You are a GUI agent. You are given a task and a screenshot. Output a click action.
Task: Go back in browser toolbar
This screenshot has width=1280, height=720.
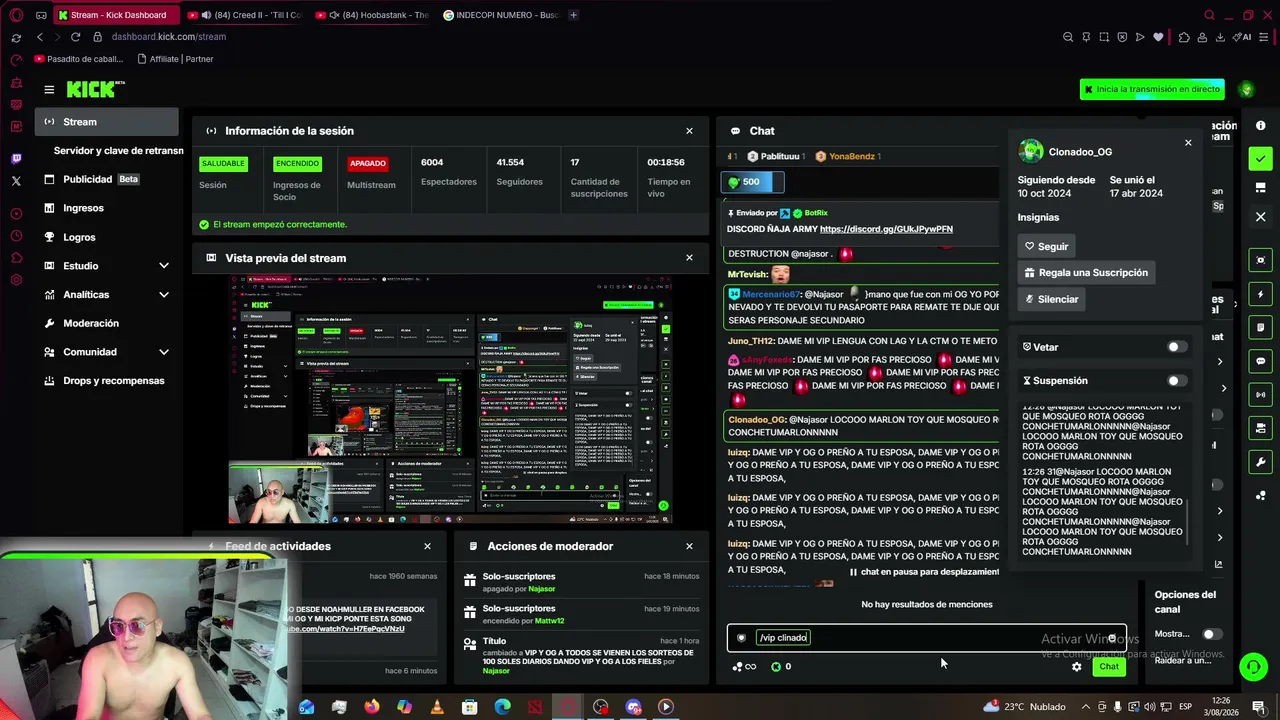pyautogui.click(x=40, y=37)
